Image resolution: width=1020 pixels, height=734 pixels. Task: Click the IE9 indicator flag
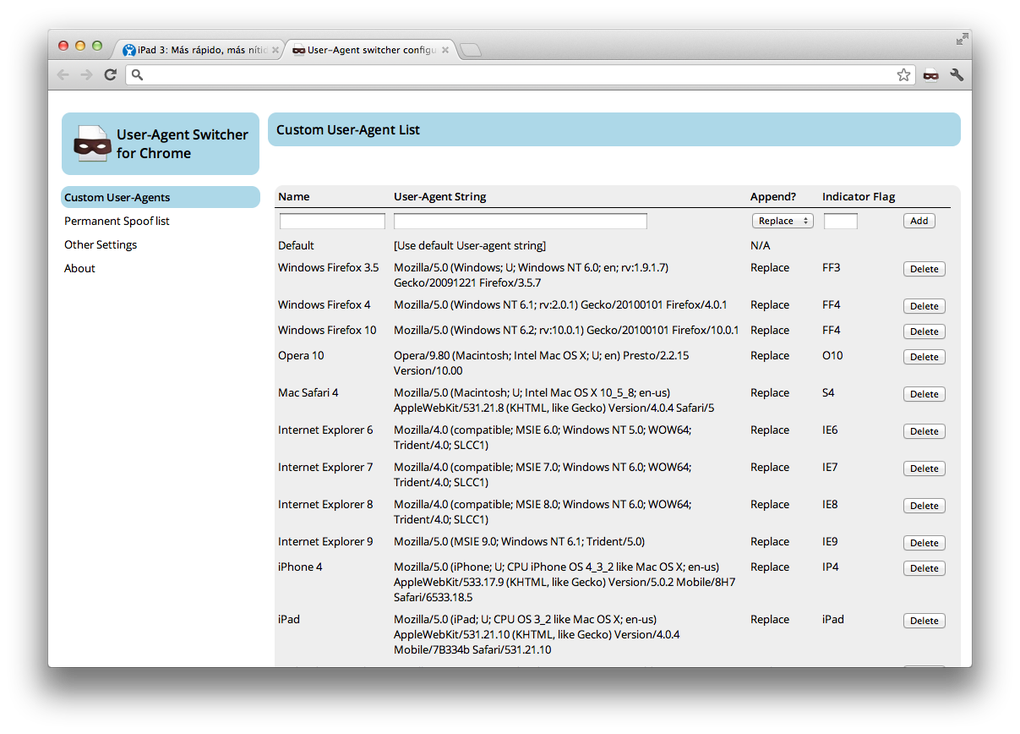click(x=830, y=541)
